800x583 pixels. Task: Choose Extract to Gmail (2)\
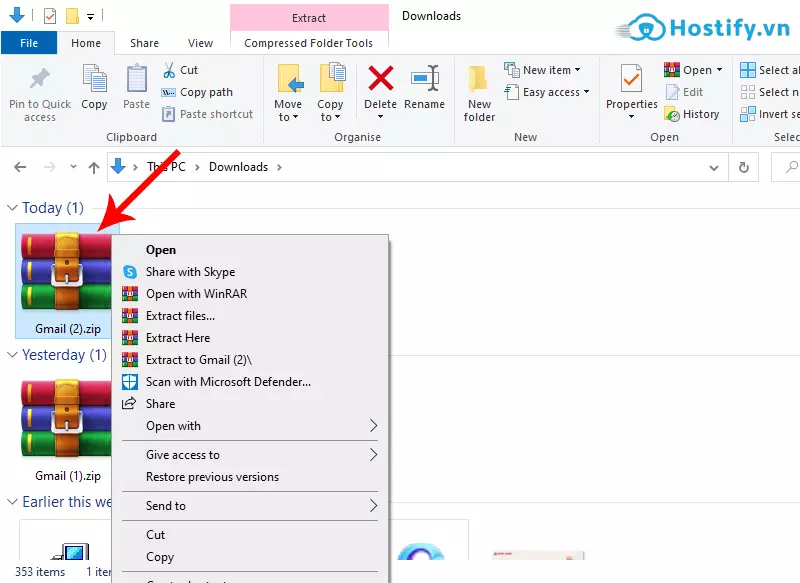(250, 360)
